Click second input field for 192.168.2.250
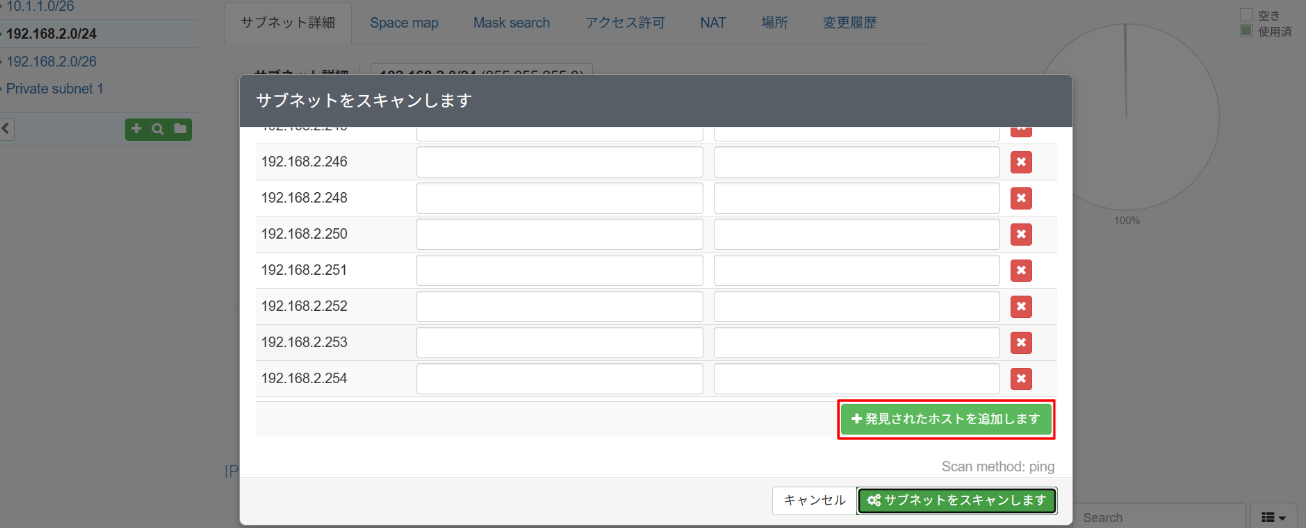Viewport: 1306px width, 528px height. (x=857, y=234)
